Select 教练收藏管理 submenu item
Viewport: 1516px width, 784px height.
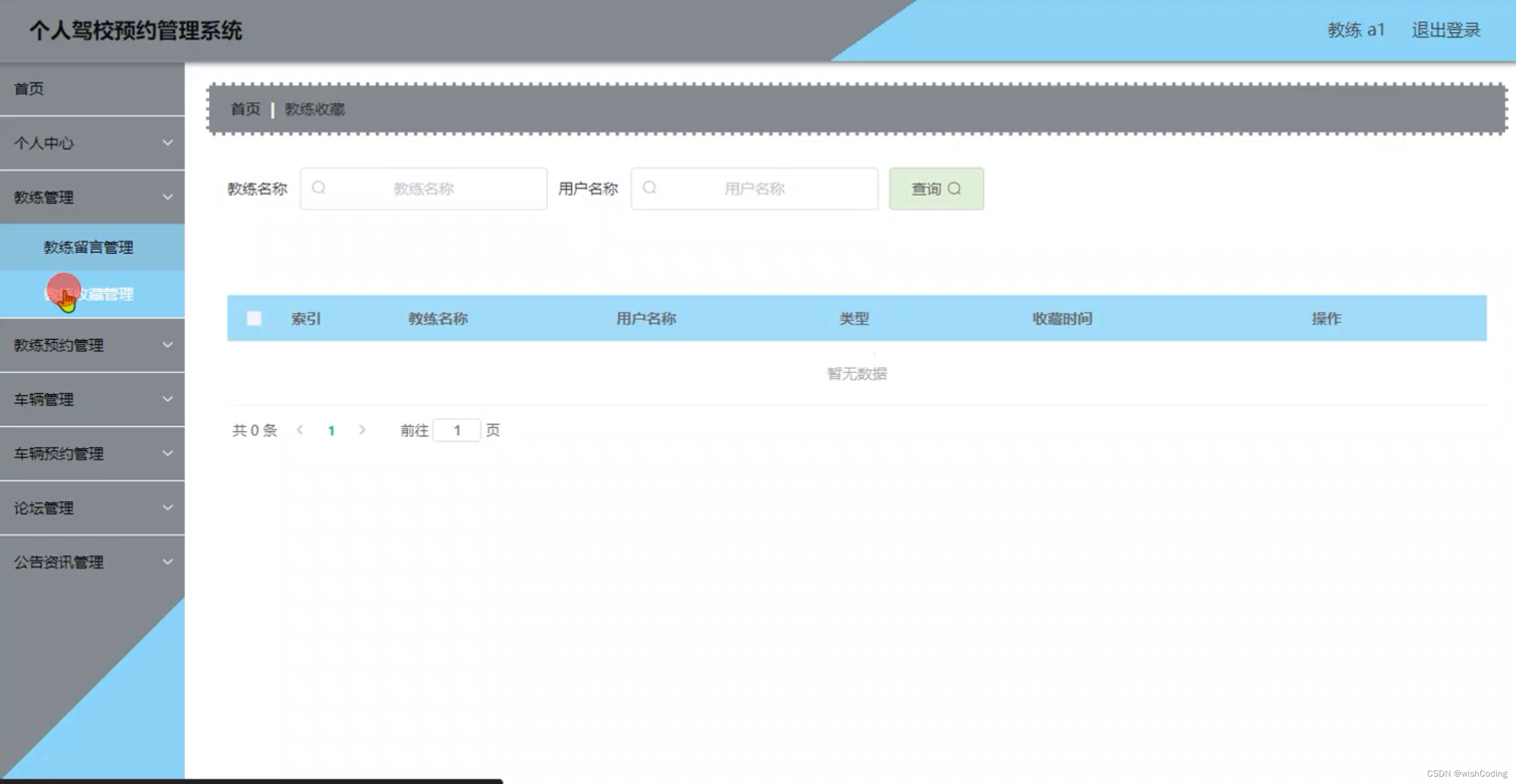[92, 294]
